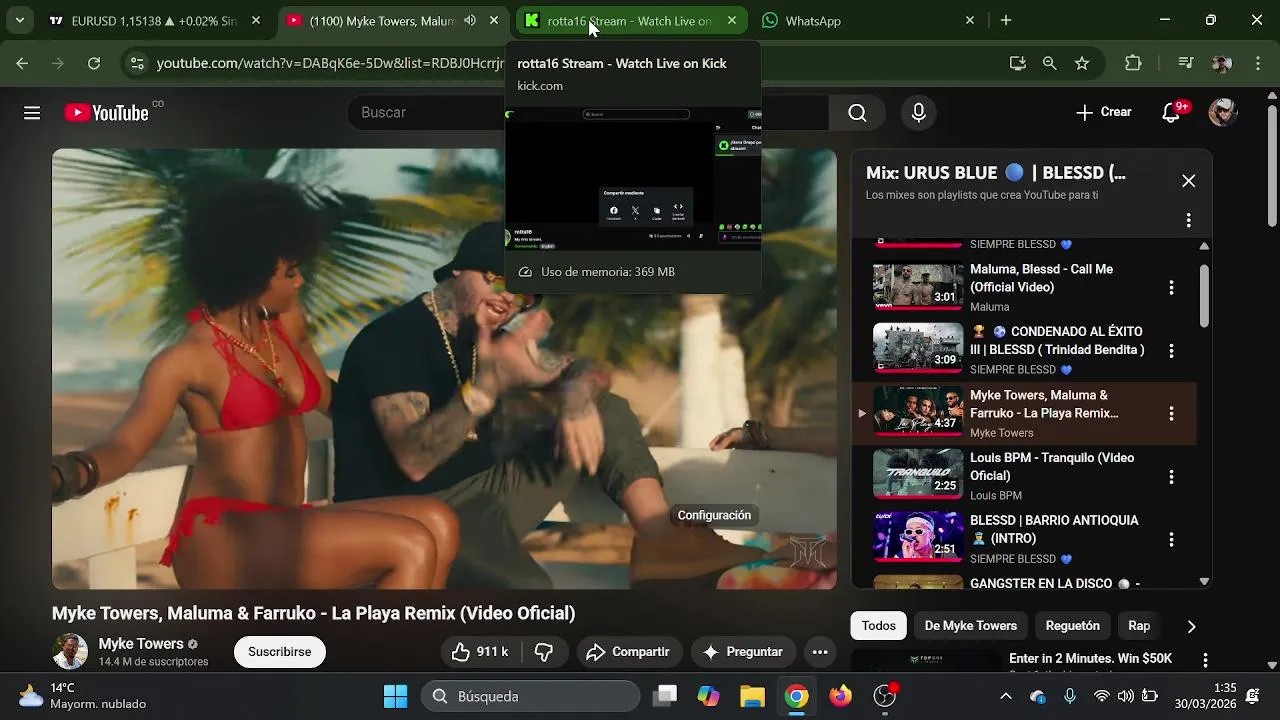Viewport: 1280px width, 720px height.
Task: Switch to the EURUSD tab
Action: click(155, 20)
